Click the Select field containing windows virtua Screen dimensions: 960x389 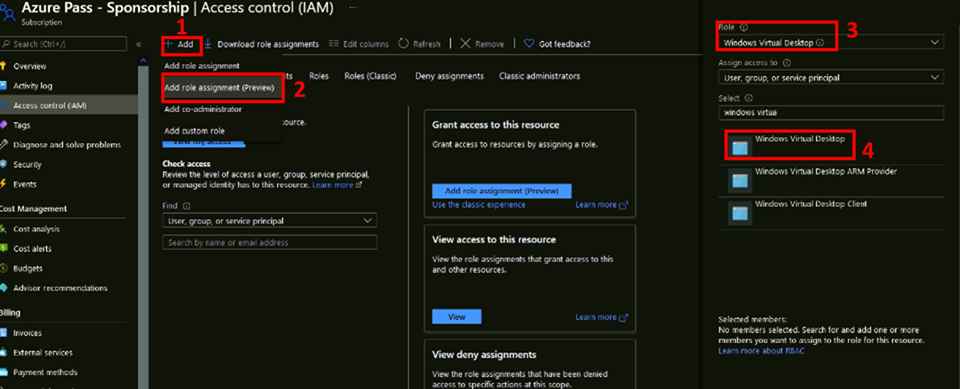coord(831,113)
